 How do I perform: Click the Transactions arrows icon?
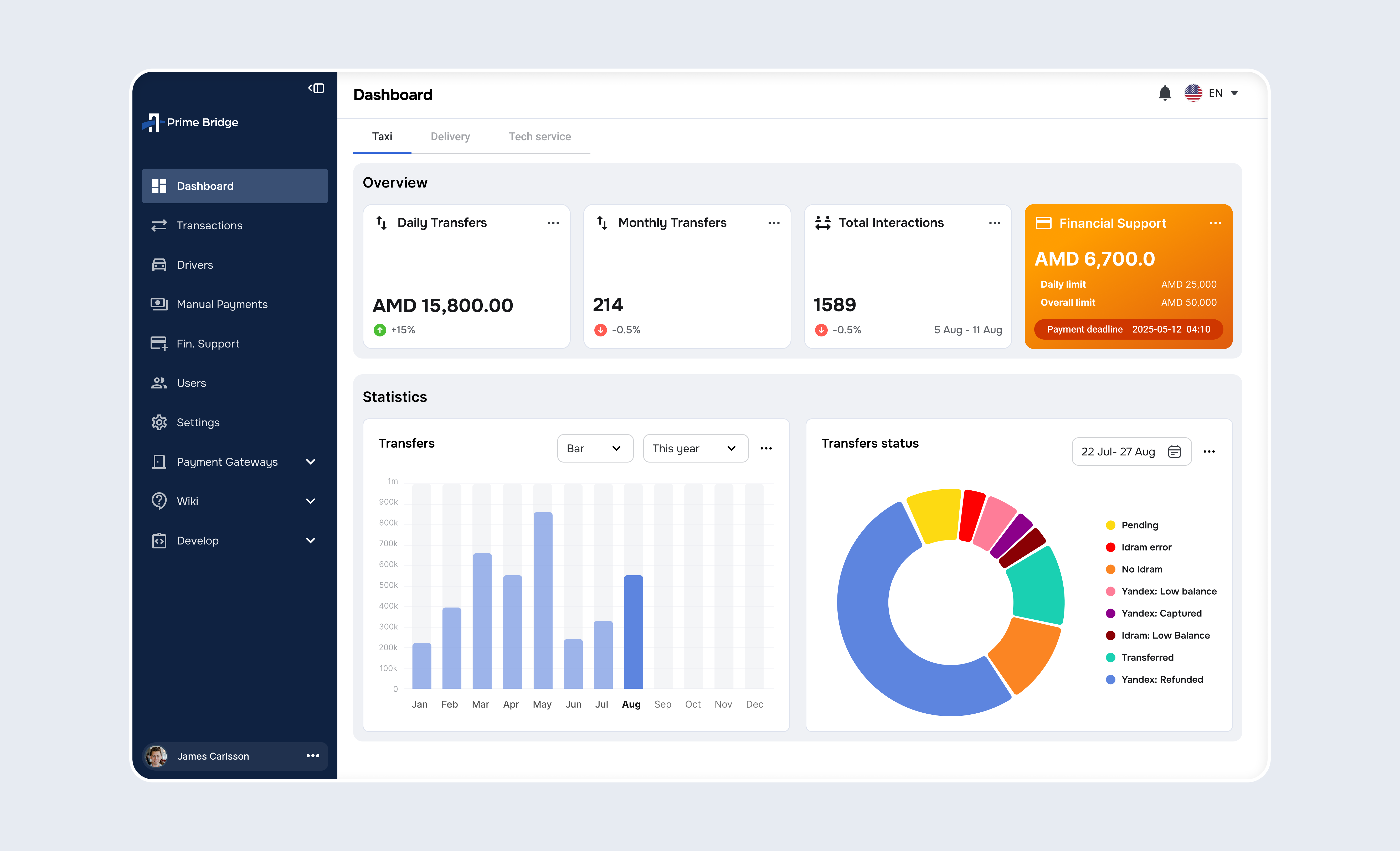pos(159,226)
